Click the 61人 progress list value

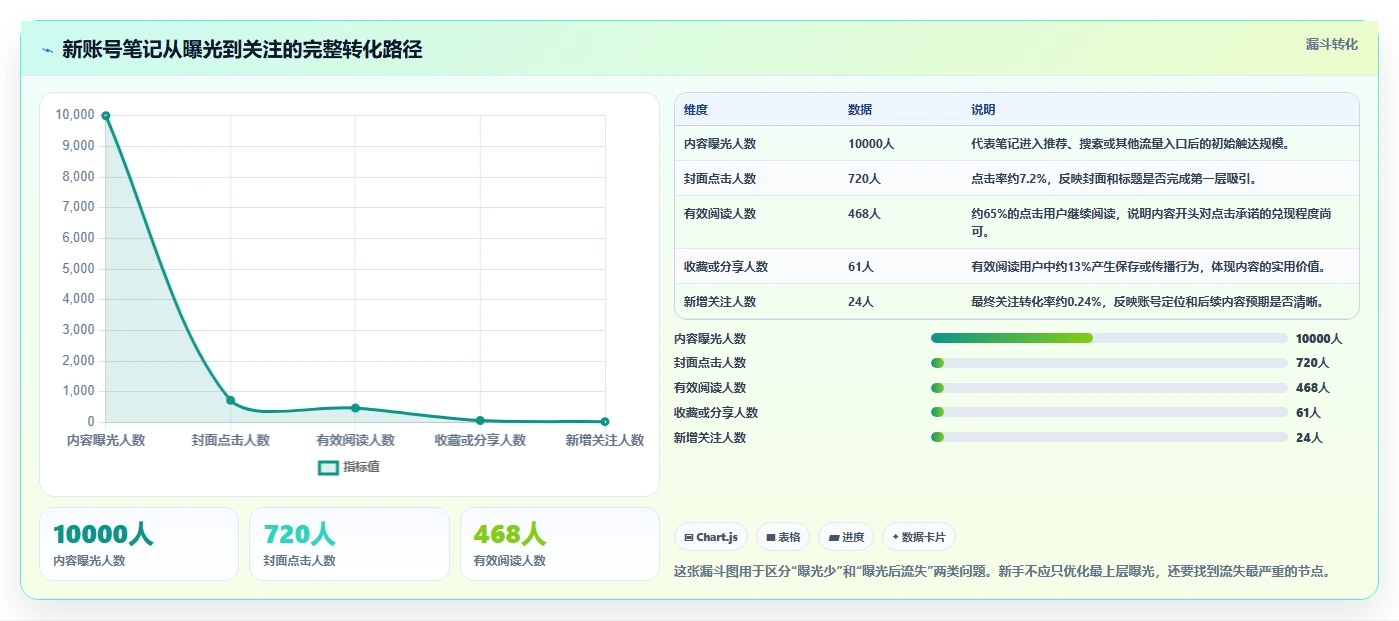pyautogui.click(x=1308, y=413)
